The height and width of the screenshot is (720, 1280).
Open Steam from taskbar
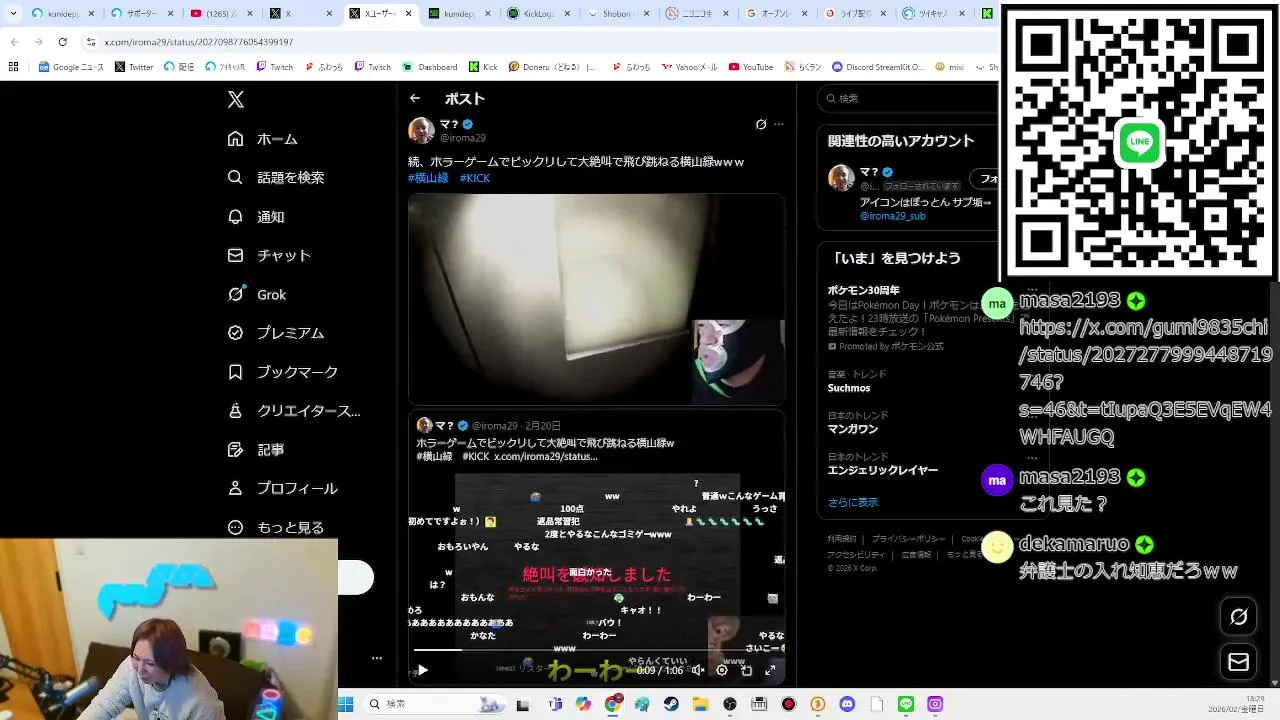click(671, 704)
